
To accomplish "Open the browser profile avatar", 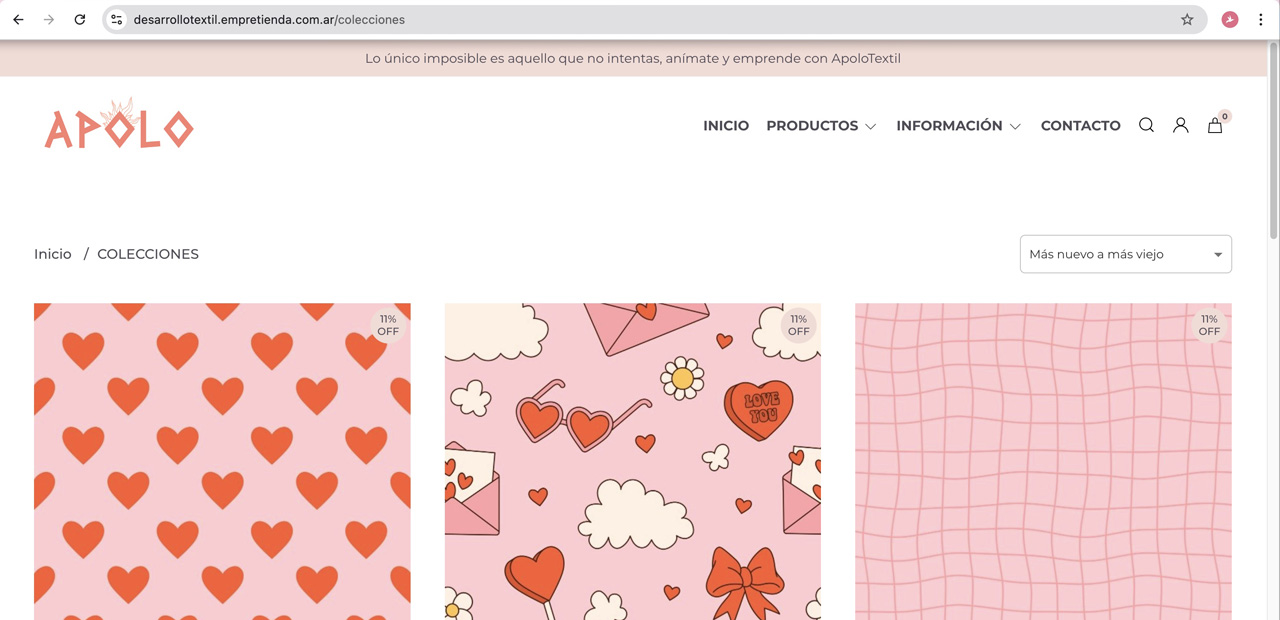I will tap(1230, 19).
